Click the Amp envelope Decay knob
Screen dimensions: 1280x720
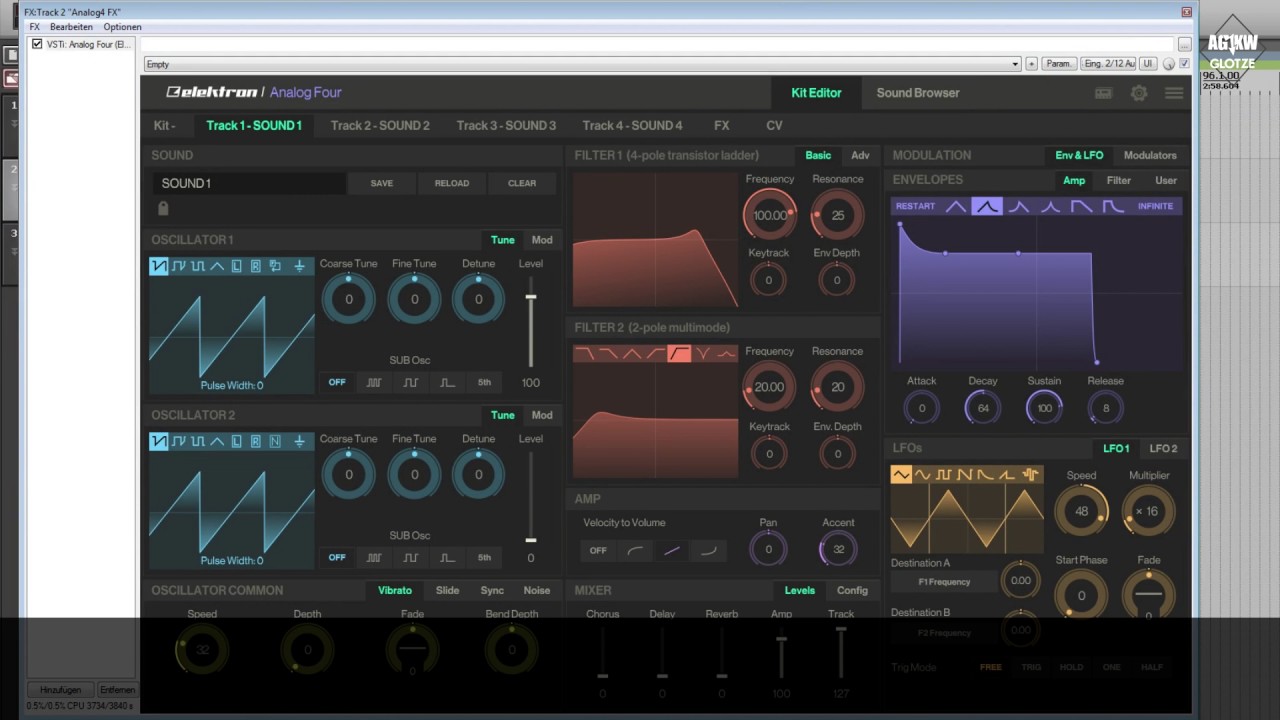coord(983,408)
